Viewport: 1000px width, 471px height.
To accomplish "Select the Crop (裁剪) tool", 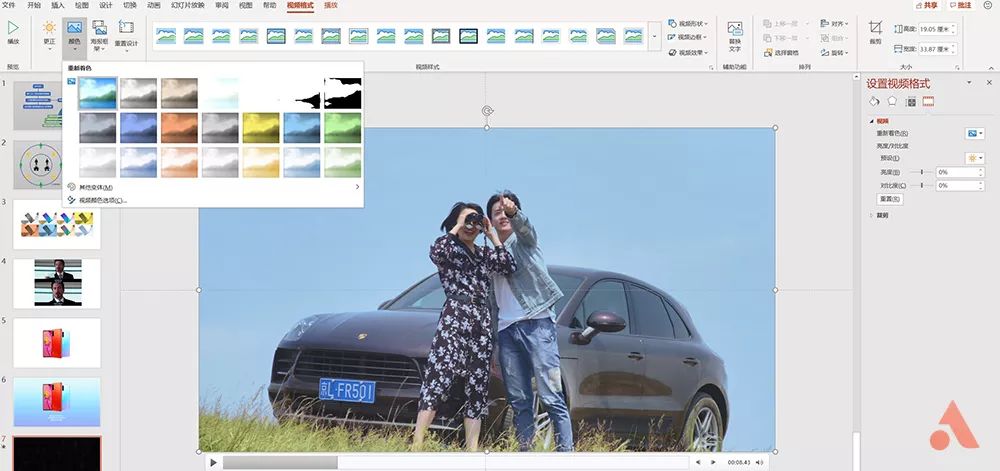I will [875, 32].
